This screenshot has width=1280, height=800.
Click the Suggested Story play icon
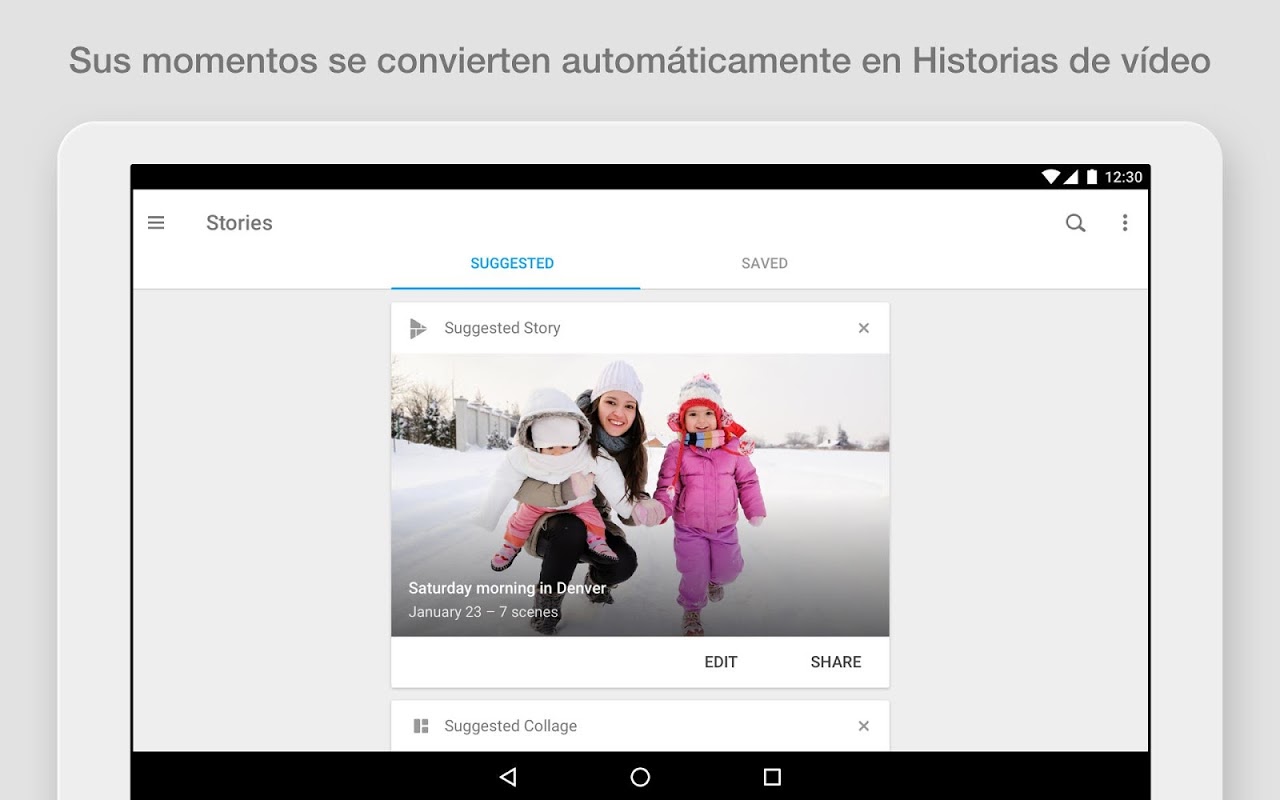click(x=418, y=328)
